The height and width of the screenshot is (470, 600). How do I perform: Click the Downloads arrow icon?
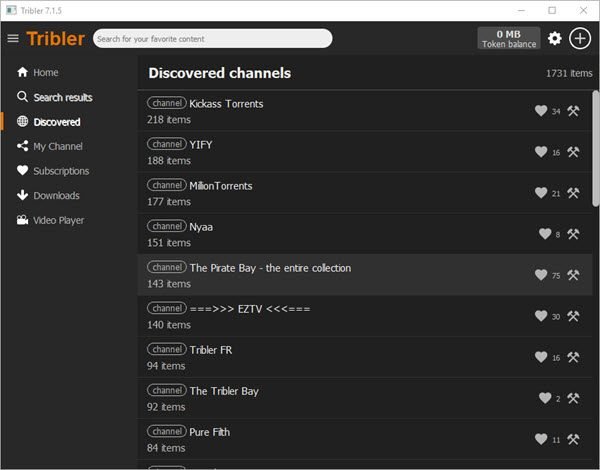(x=23, y=195)
